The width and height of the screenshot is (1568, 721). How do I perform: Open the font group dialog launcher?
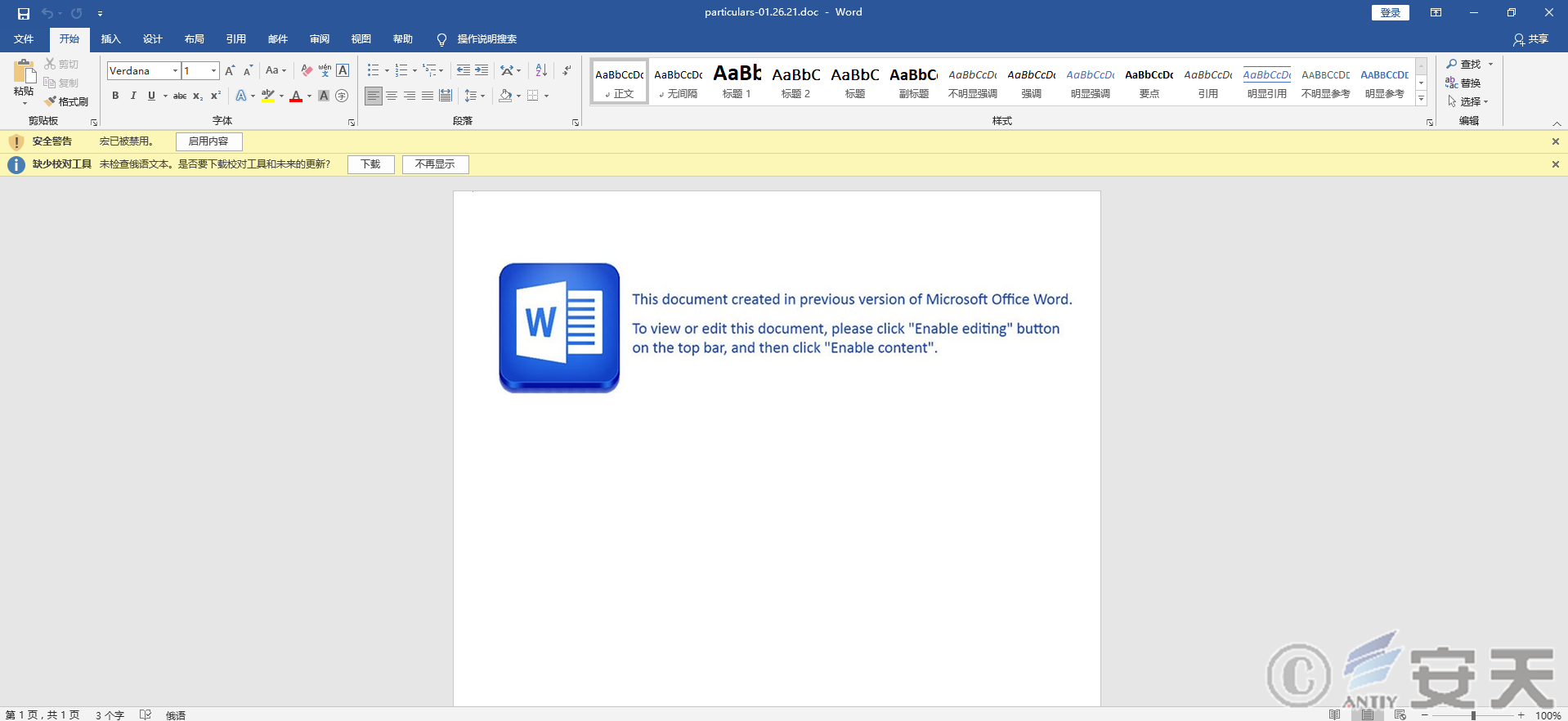click(x=352, y=123)
